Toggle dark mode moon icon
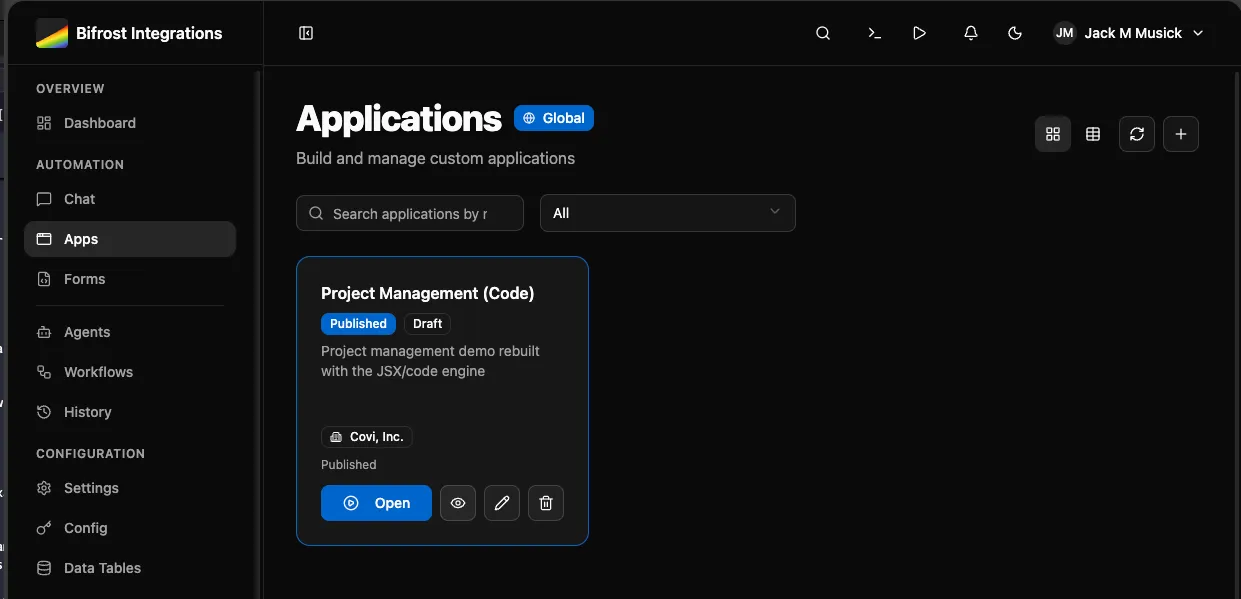This screenshot has width=1241, height=599. [1015, 33]
